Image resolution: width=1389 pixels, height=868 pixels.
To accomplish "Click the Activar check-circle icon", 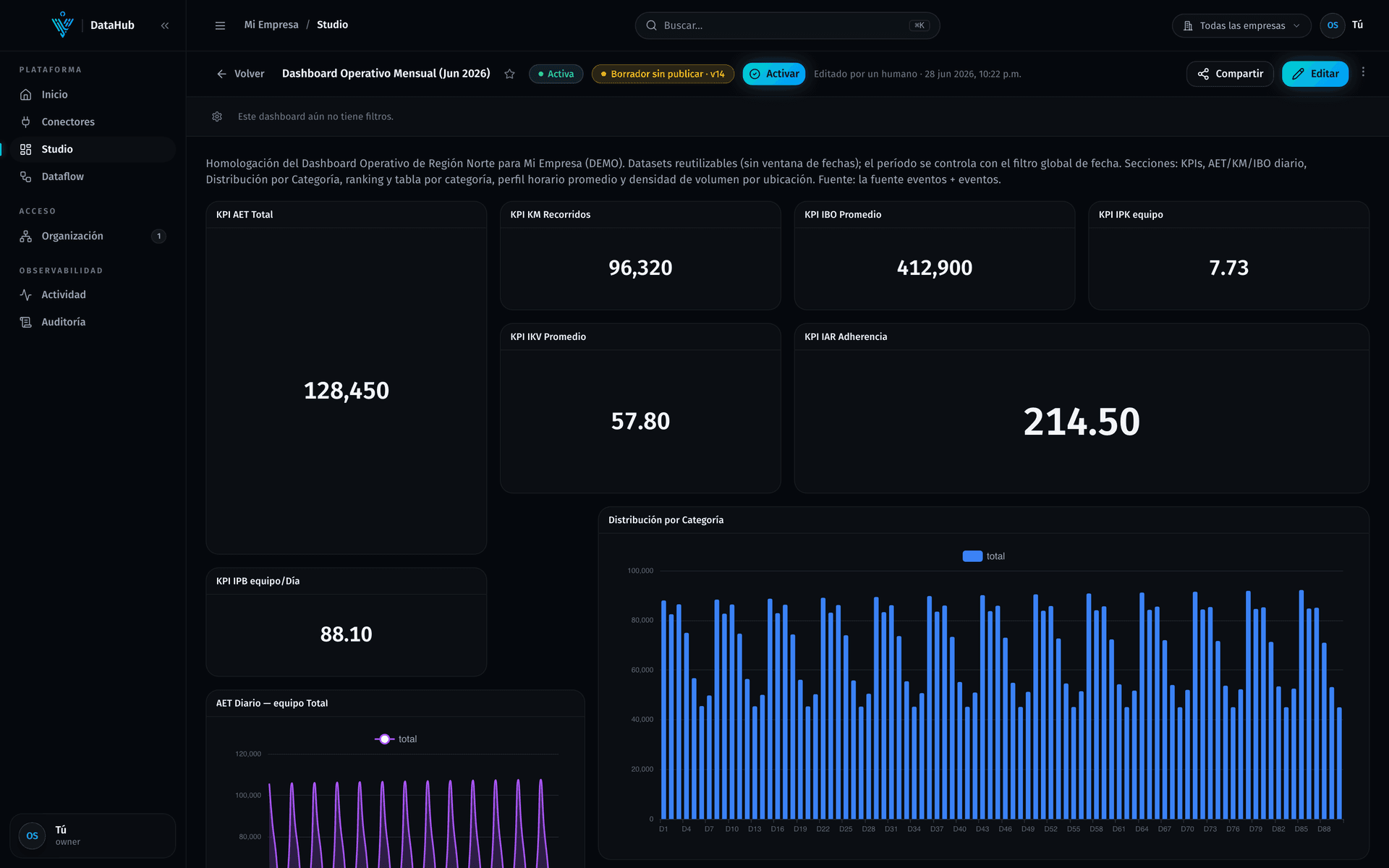I will [755, 74].
